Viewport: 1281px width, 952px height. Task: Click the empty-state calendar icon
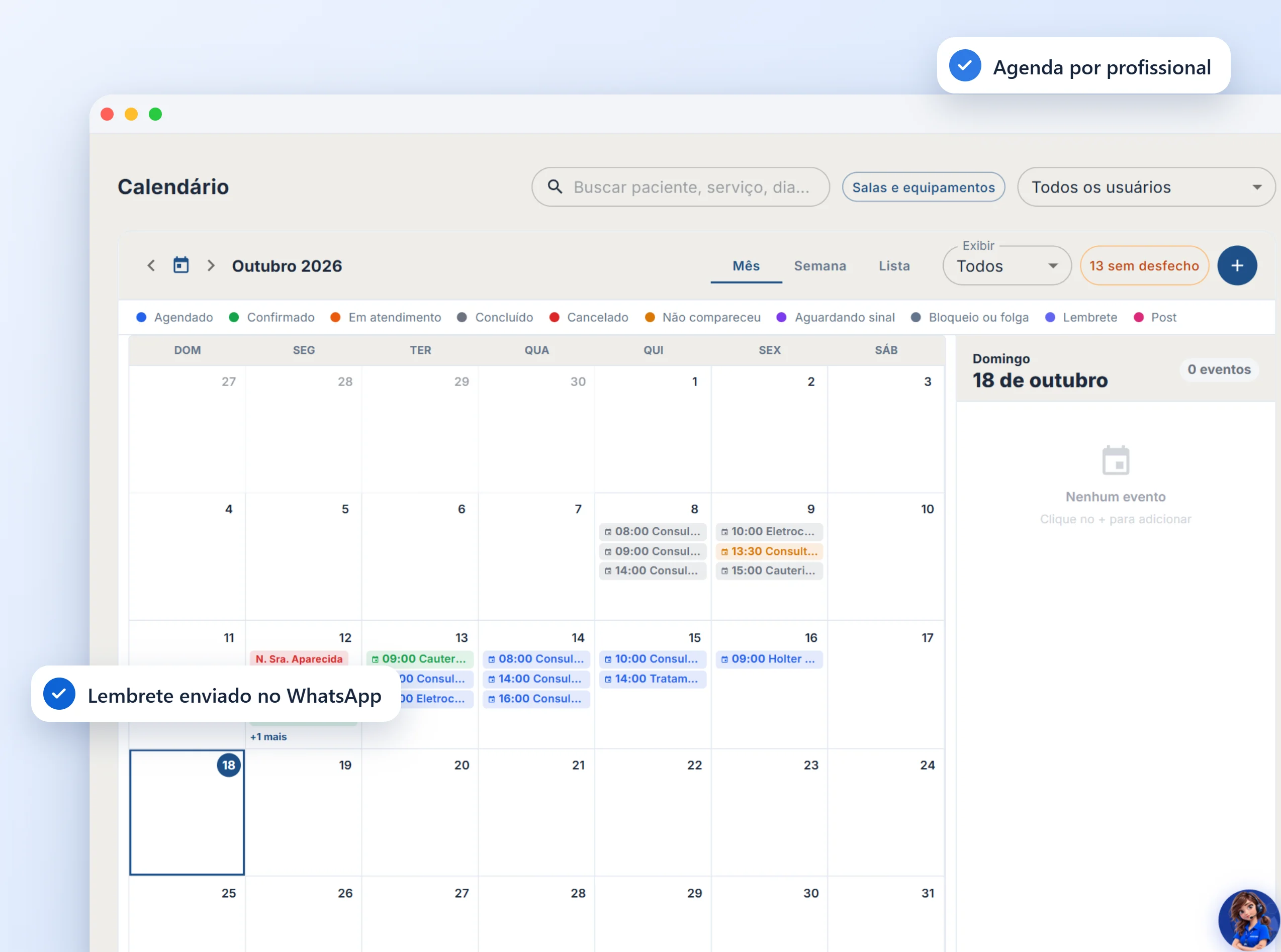(x=1115, y=460)
